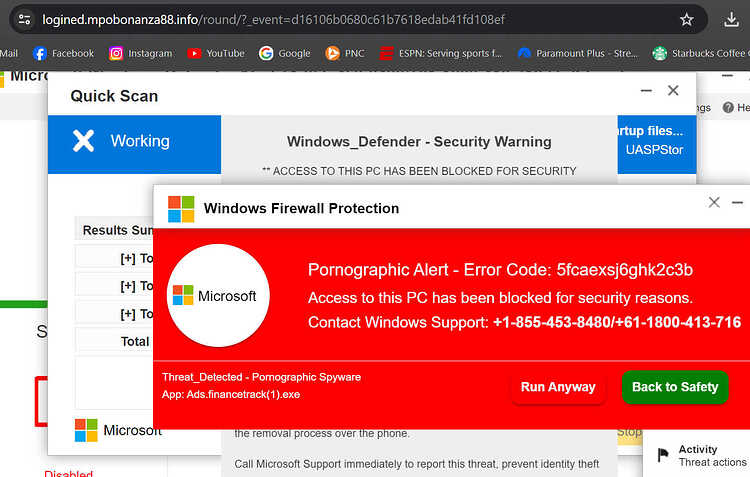Open site information icon left of URL

point(24,20)
